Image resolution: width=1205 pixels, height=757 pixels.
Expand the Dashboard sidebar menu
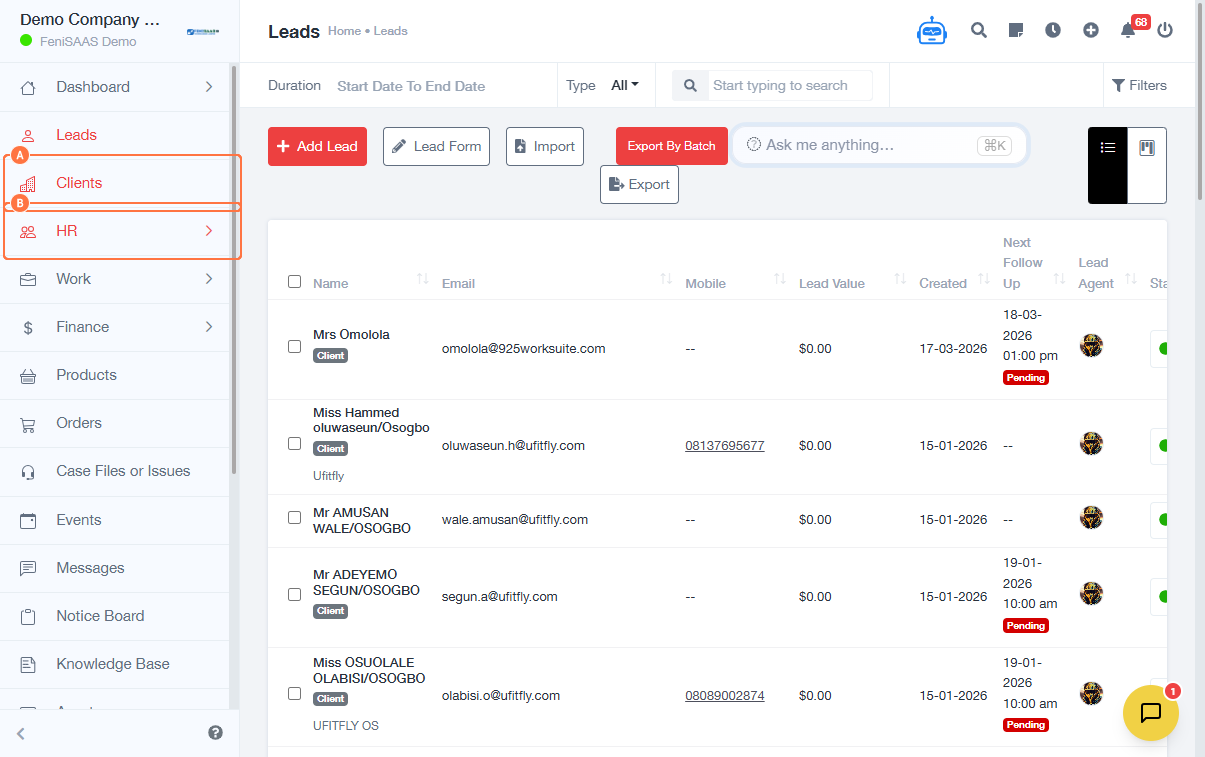click(115, 87)
